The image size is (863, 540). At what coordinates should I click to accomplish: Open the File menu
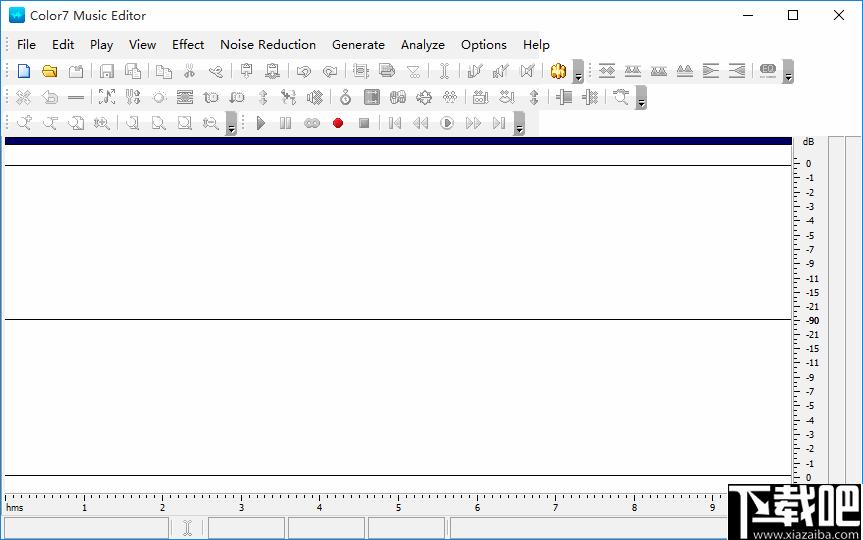click(x=26, y=45)
